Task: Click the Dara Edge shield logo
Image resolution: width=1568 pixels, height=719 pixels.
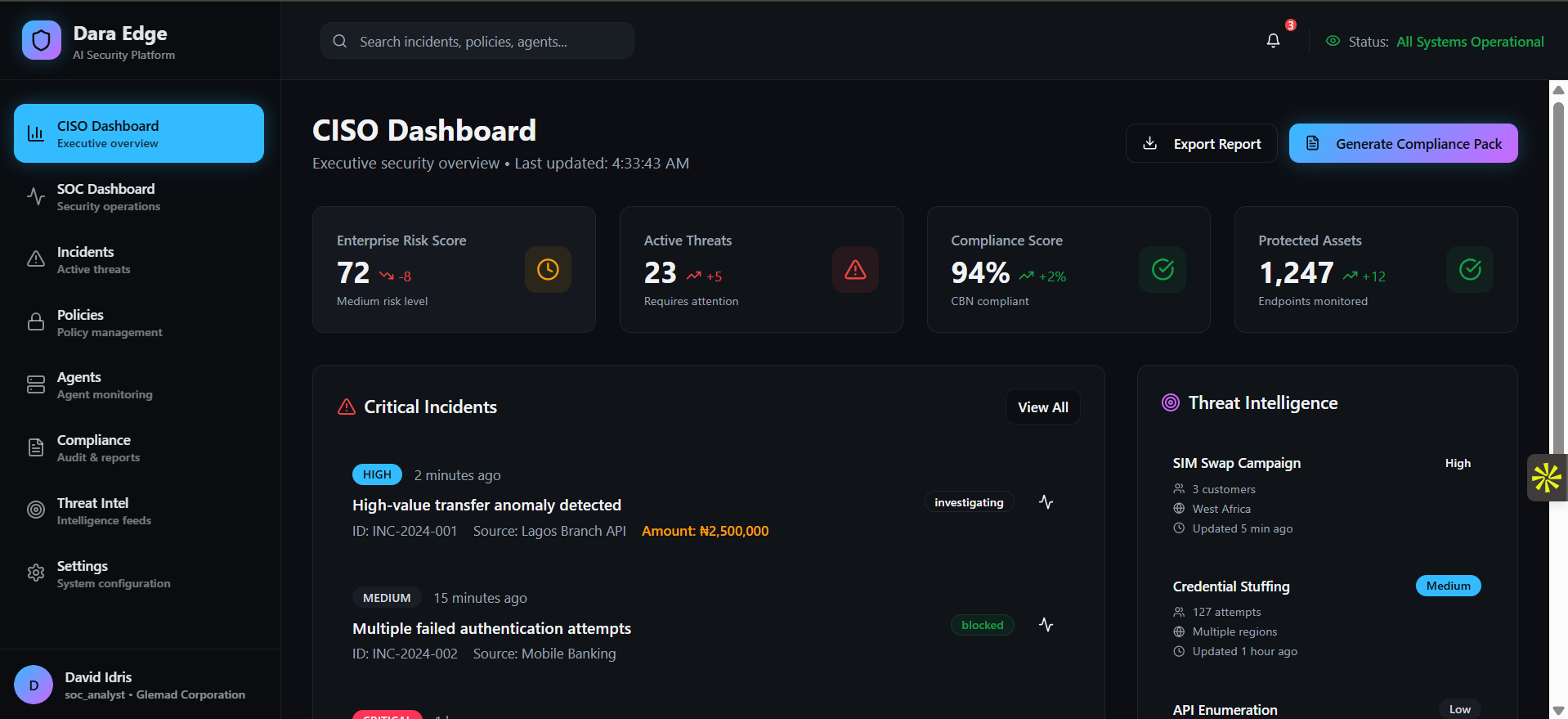Action: (41, 41)
